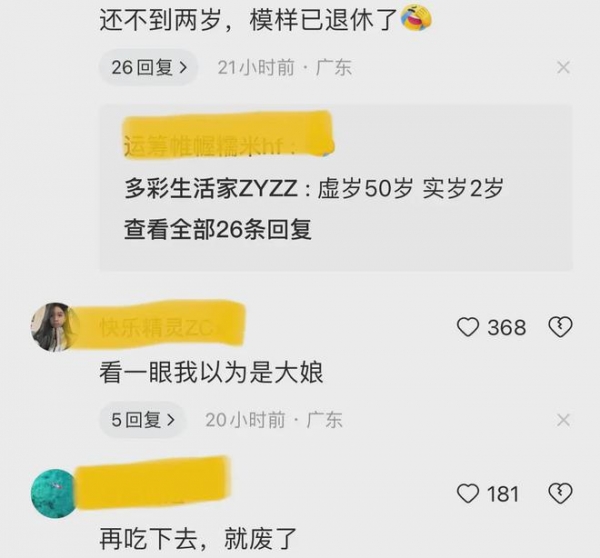600x558 pixels.
Task: Like the comment with 181 likes
Action: pyautogui.click(x=468, y=494)
